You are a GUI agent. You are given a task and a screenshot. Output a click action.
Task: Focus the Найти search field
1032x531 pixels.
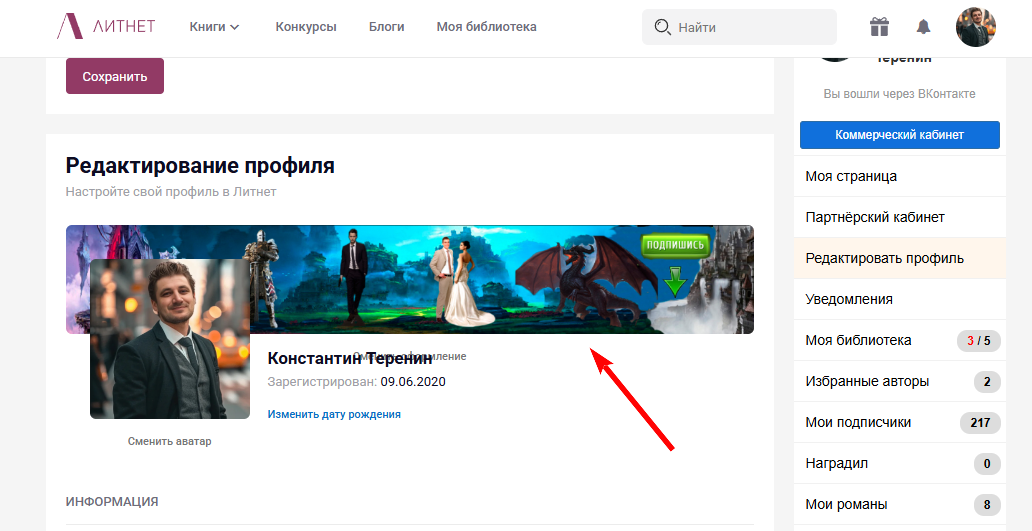coord(739,27)
